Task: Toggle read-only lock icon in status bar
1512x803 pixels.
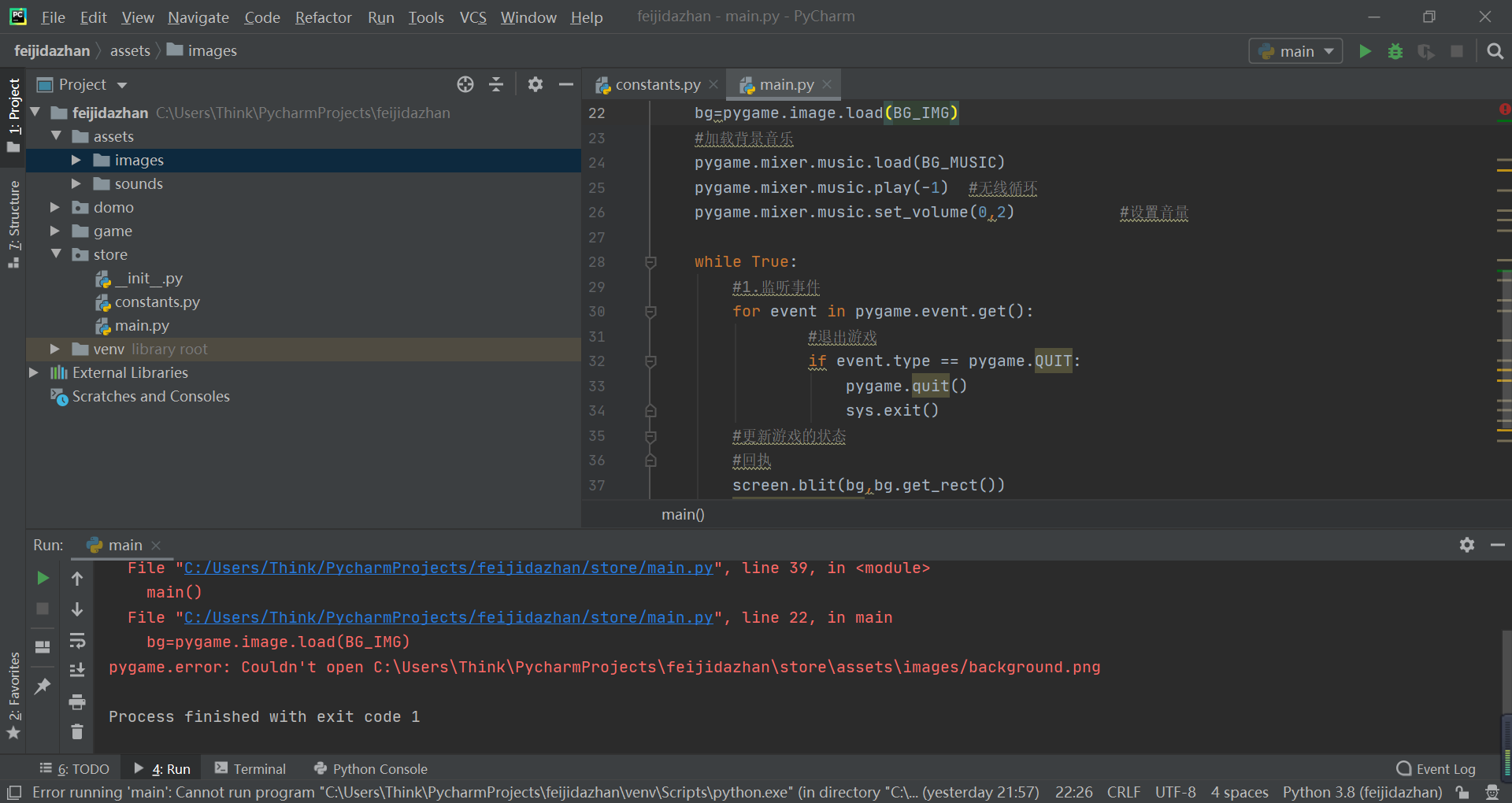Action: [x=1462, y=792]
